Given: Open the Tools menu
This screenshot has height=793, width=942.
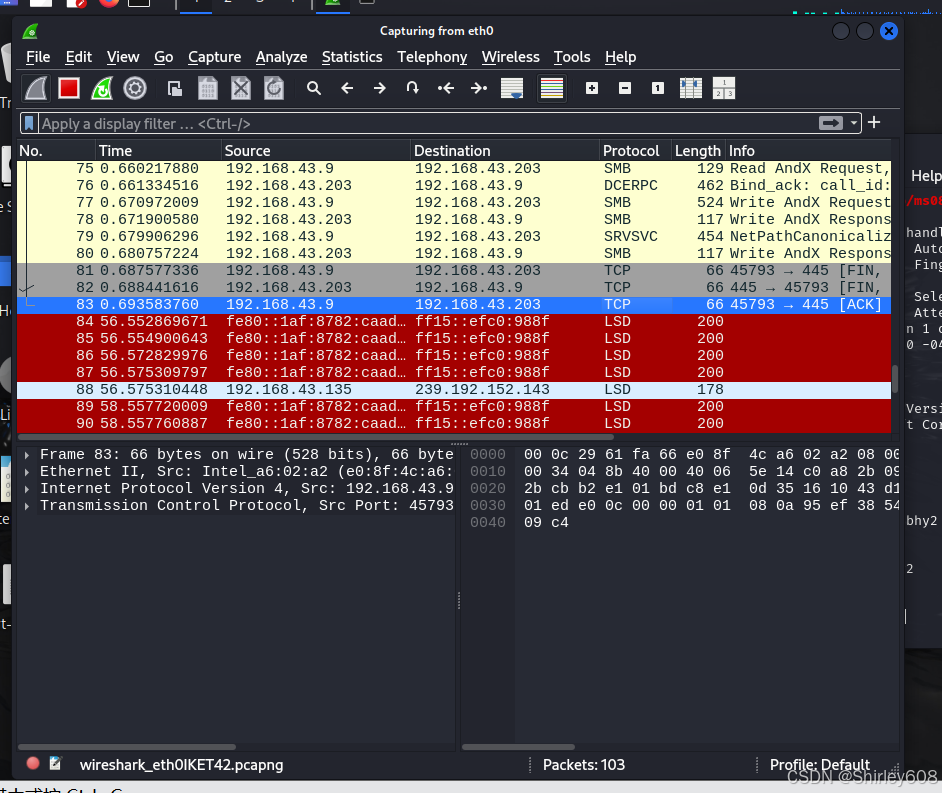Looking at the screenshot, I should pyautogui.click(x=572, y=57).
